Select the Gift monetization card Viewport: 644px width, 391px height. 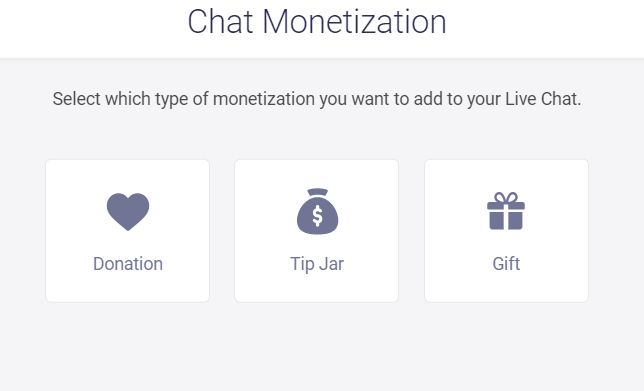506,231
